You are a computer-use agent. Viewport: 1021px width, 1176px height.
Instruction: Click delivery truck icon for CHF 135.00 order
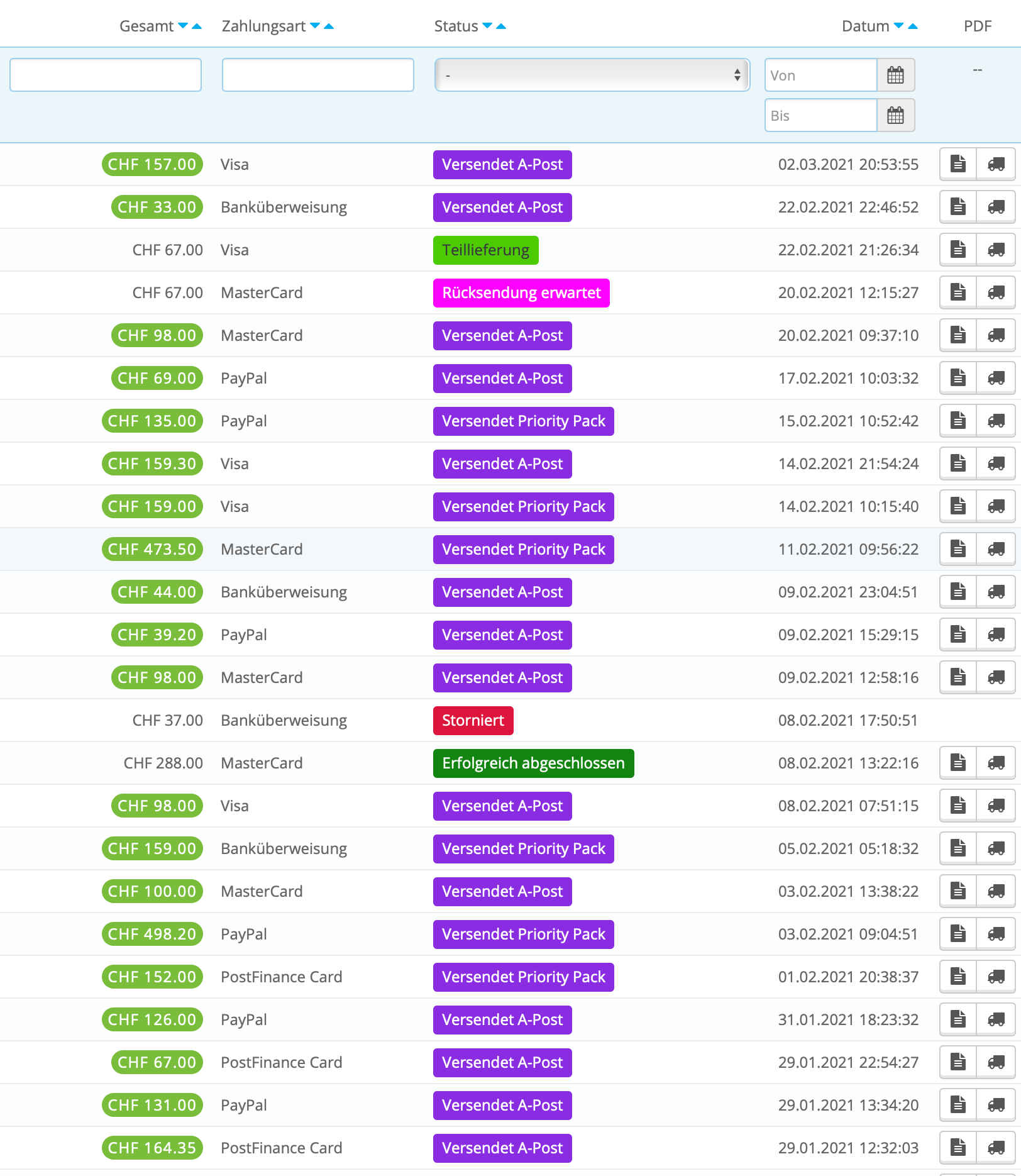(x=996, y=421)
